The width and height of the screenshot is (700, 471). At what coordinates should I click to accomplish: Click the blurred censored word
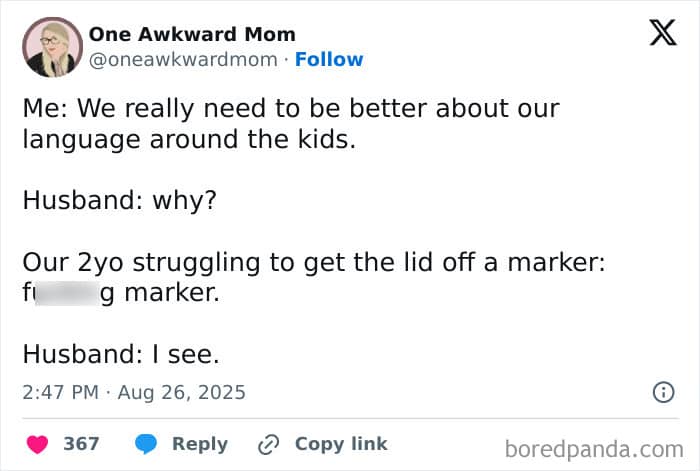coord(66,295)
